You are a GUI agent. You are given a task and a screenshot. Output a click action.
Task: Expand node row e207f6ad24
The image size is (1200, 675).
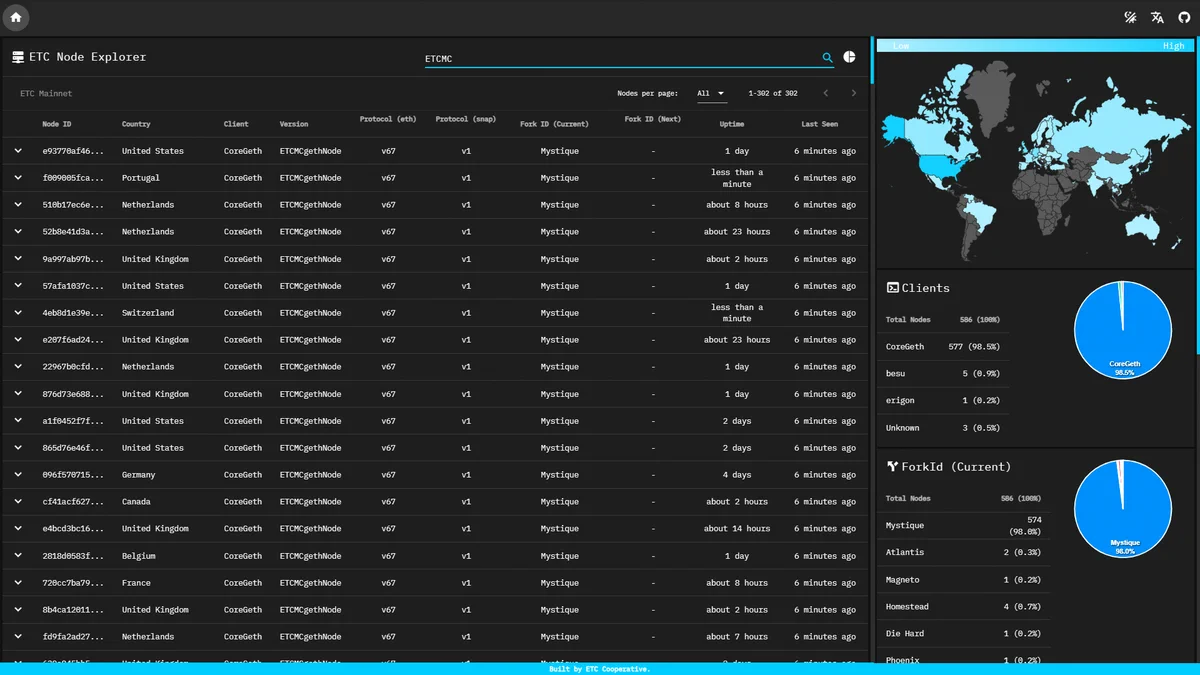(18, 340)
